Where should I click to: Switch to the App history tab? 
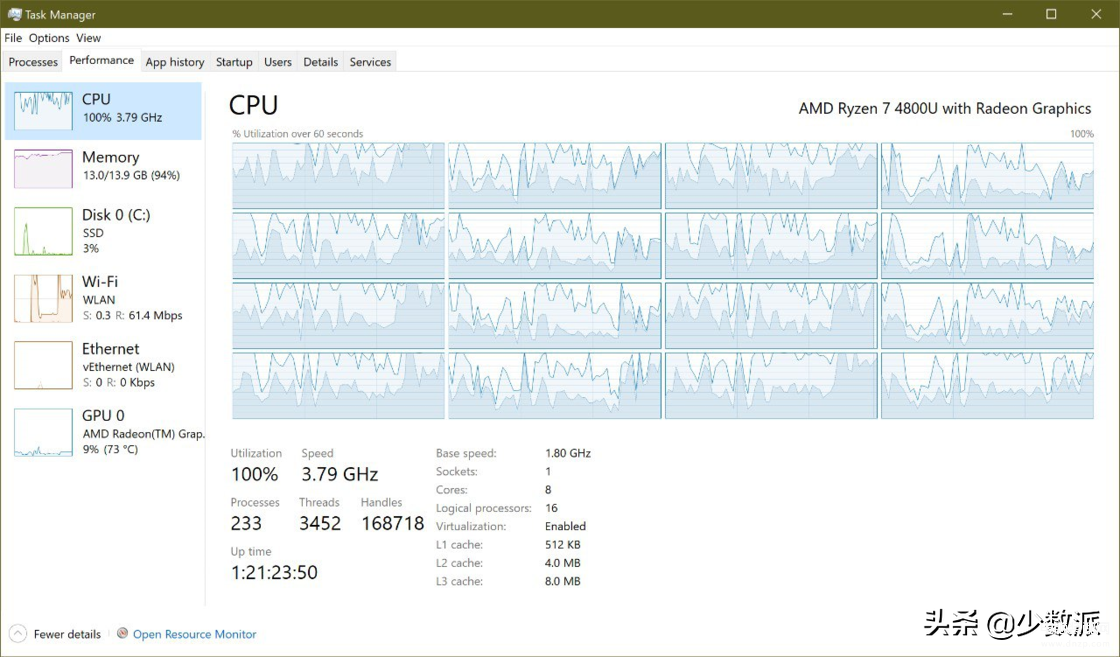point(175,62)
